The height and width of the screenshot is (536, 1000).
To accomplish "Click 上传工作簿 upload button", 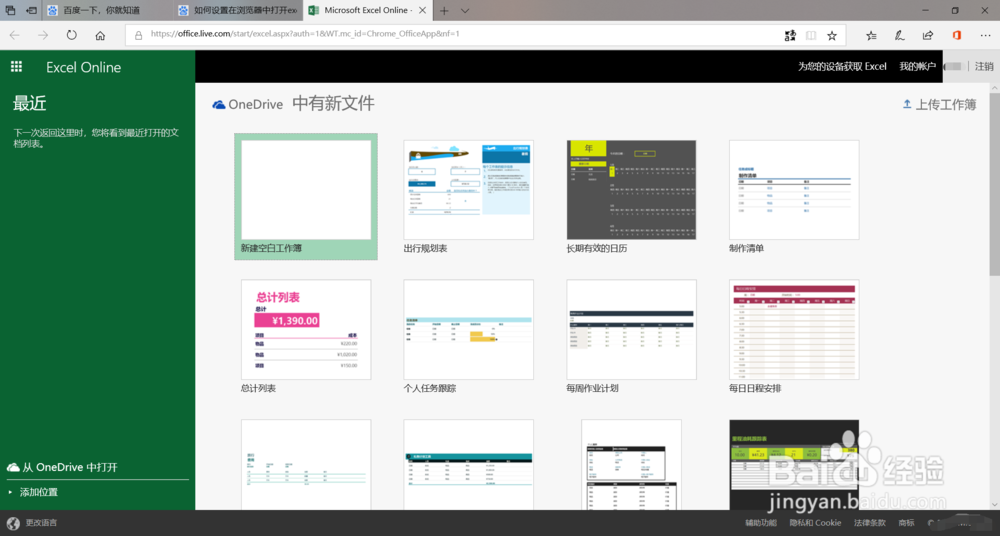I will [x=939, y=105].
